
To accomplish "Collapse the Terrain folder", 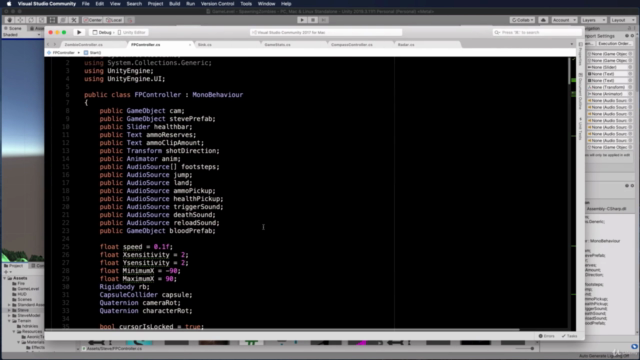I will click(x=9, y=321).
